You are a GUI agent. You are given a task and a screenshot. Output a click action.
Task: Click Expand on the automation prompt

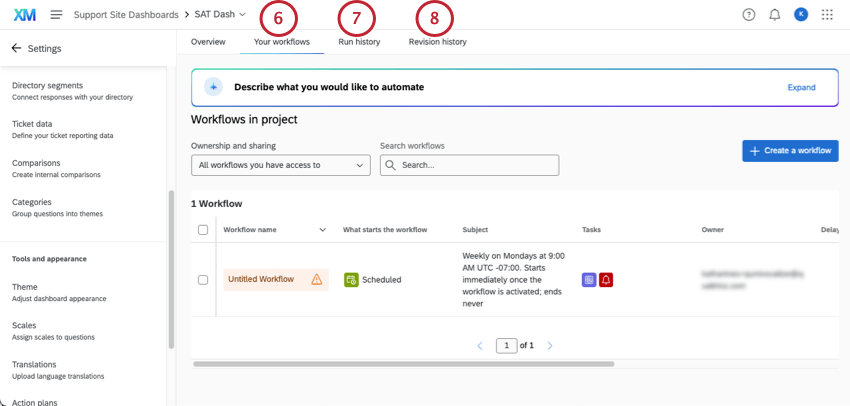(801, 87)
